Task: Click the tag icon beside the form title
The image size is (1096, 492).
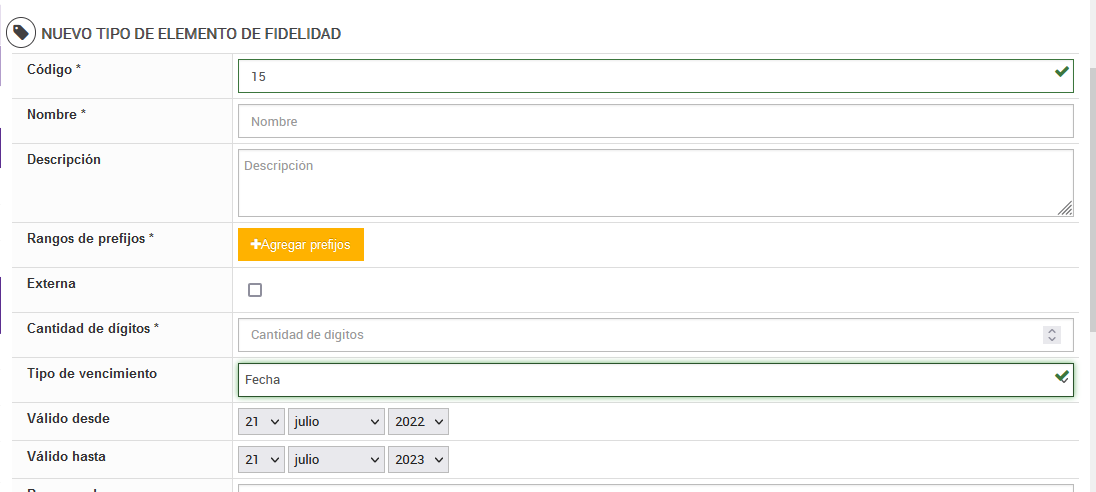Action: tap(21, 33)
